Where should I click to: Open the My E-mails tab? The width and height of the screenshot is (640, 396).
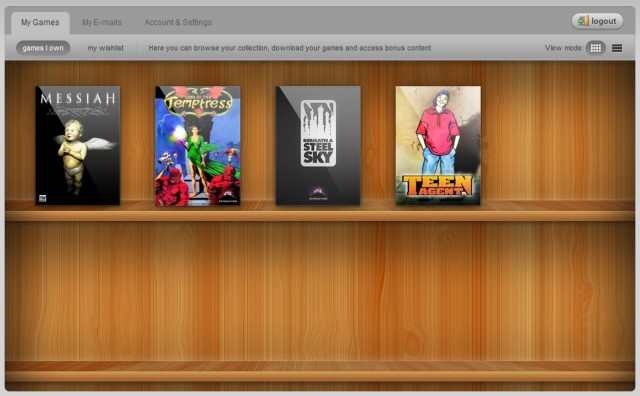[102, 22]
